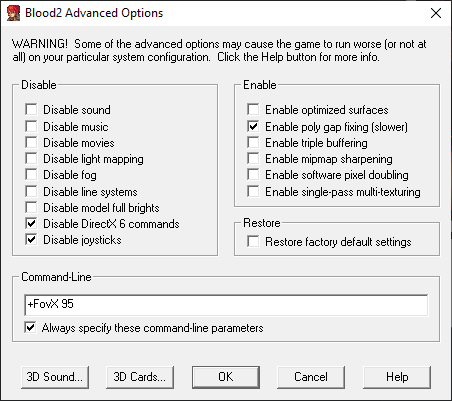Click the Help button
The width and height of the screenshot is (452, 401).
point(397,377)
